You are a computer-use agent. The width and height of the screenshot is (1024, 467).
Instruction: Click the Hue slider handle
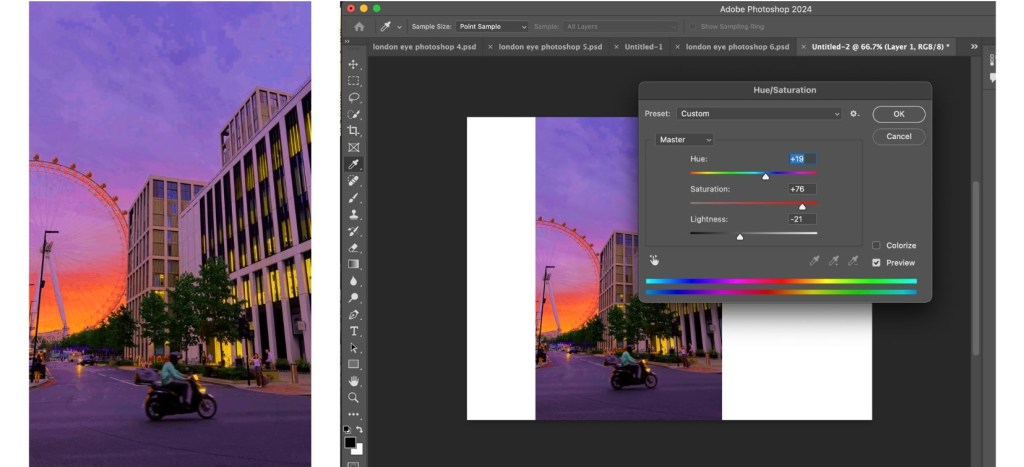coord(765,176)
